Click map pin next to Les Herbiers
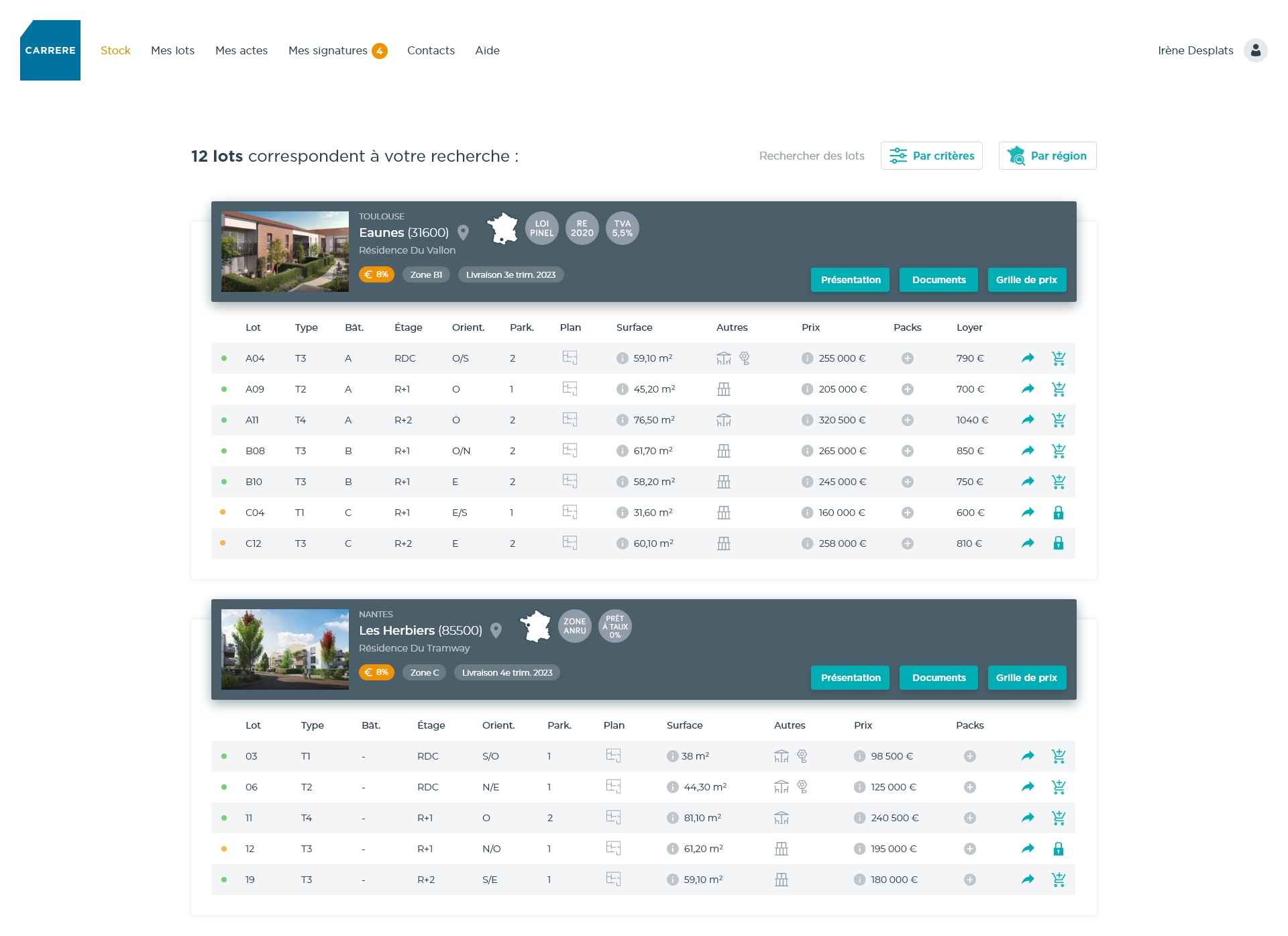 (496, 631)
